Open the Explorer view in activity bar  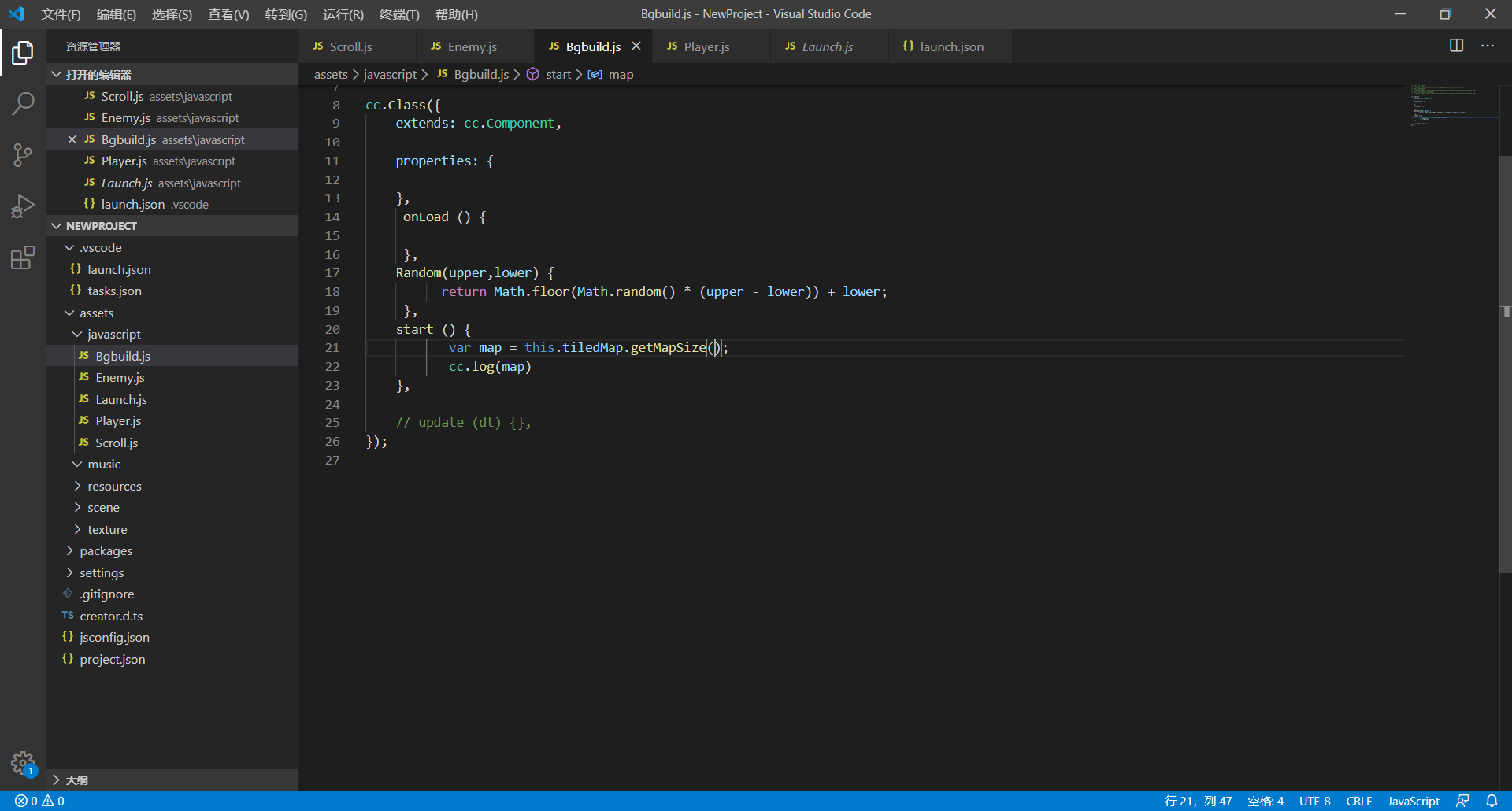tap(23, 53)
